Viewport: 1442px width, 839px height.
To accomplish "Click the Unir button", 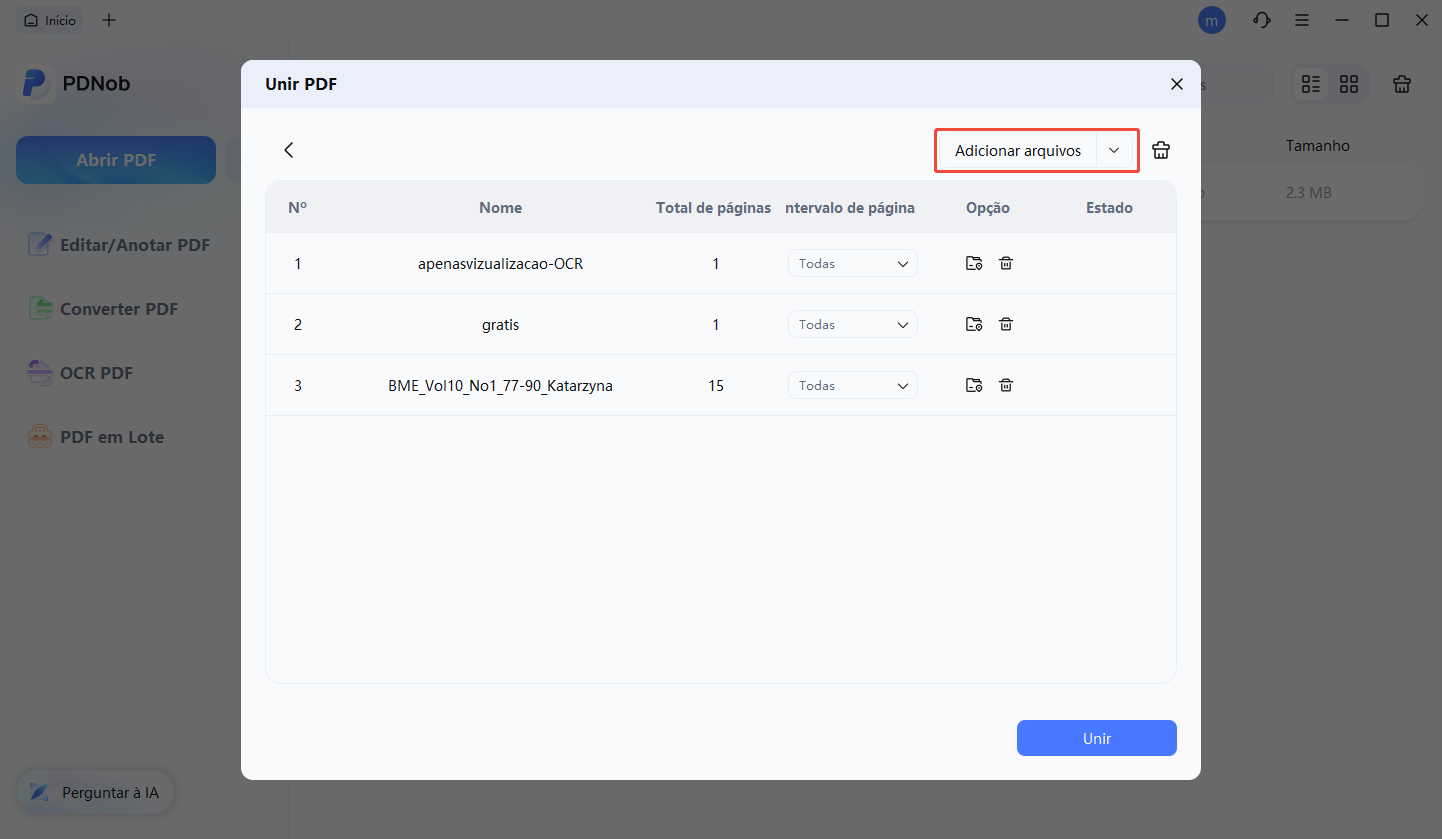I will (x=1096, y=738).
